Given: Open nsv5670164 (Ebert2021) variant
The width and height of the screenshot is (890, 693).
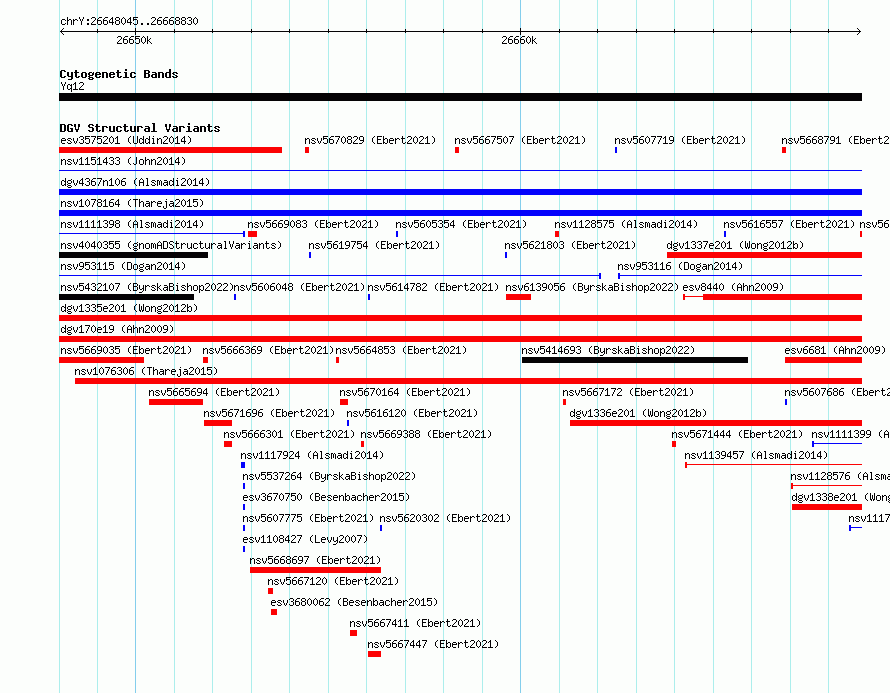Looking at the screenshot, I should click(405, 392).
